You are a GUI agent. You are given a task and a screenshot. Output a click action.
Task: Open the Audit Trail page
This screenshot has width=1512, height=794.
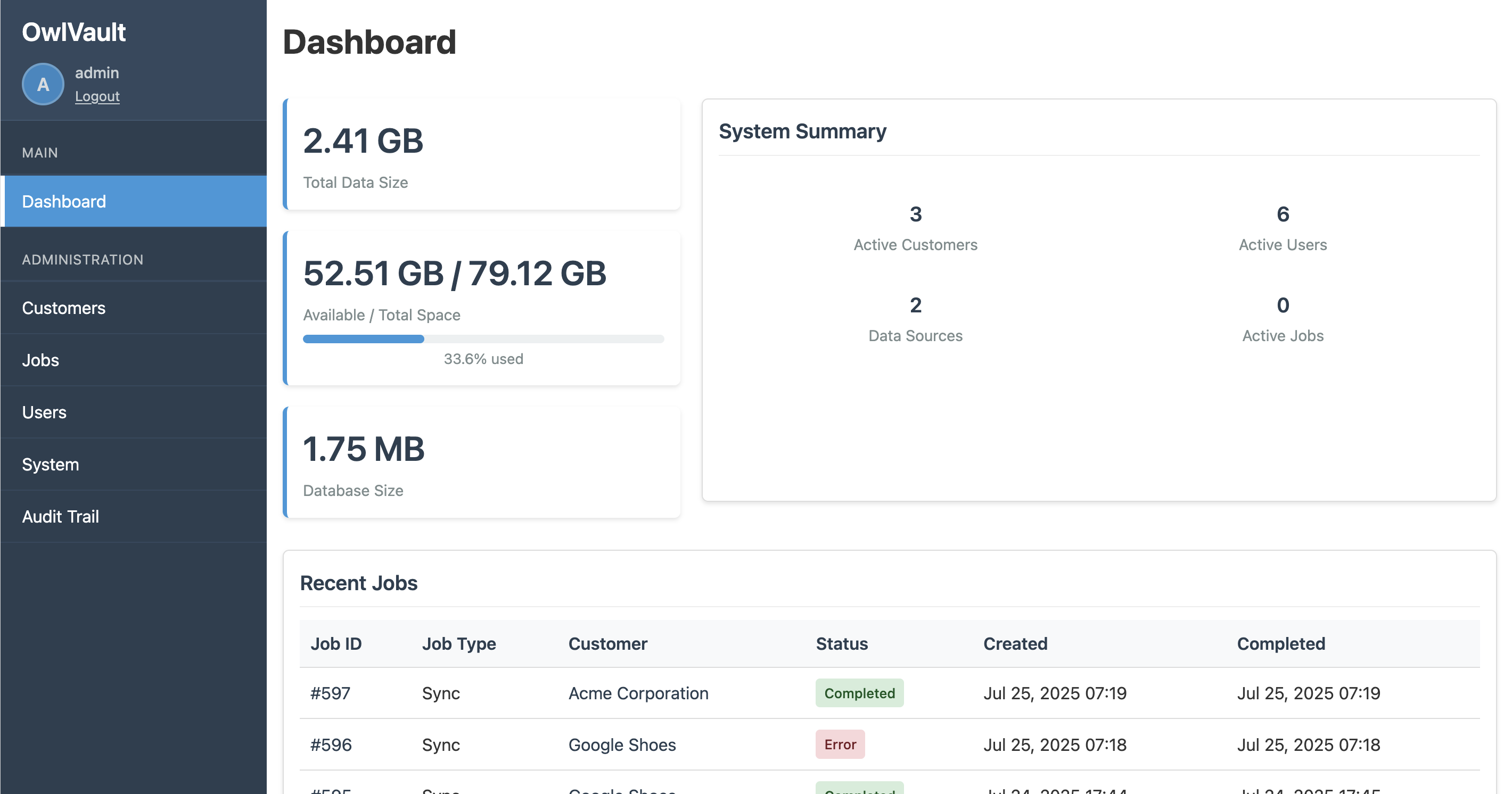(60, 516)
